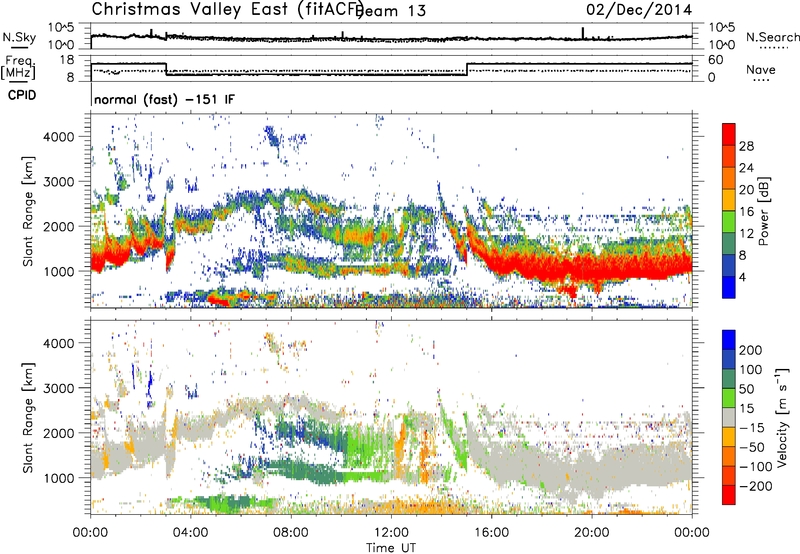Screen dimensions: 800x554
Task: Click the '20:00' time axis label
Action: point(592,533)
